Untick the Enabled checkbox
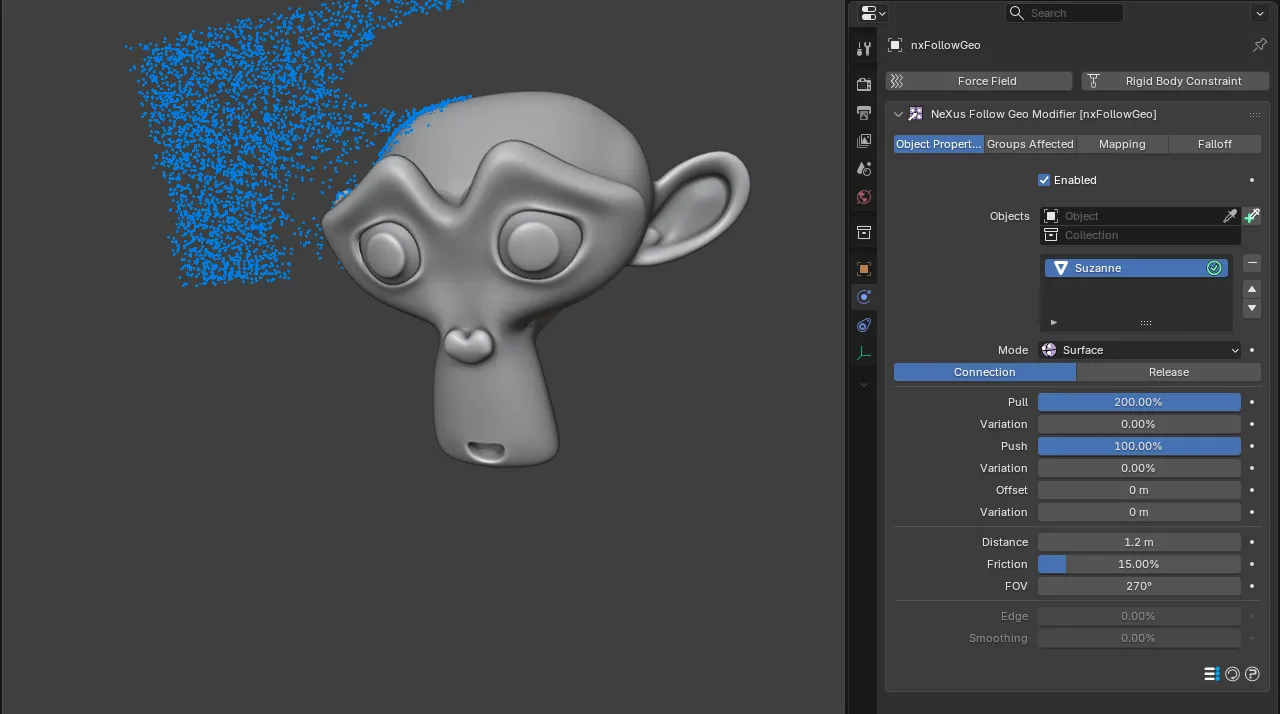This screenshot has height=714, width=1280. [1044, 180]
